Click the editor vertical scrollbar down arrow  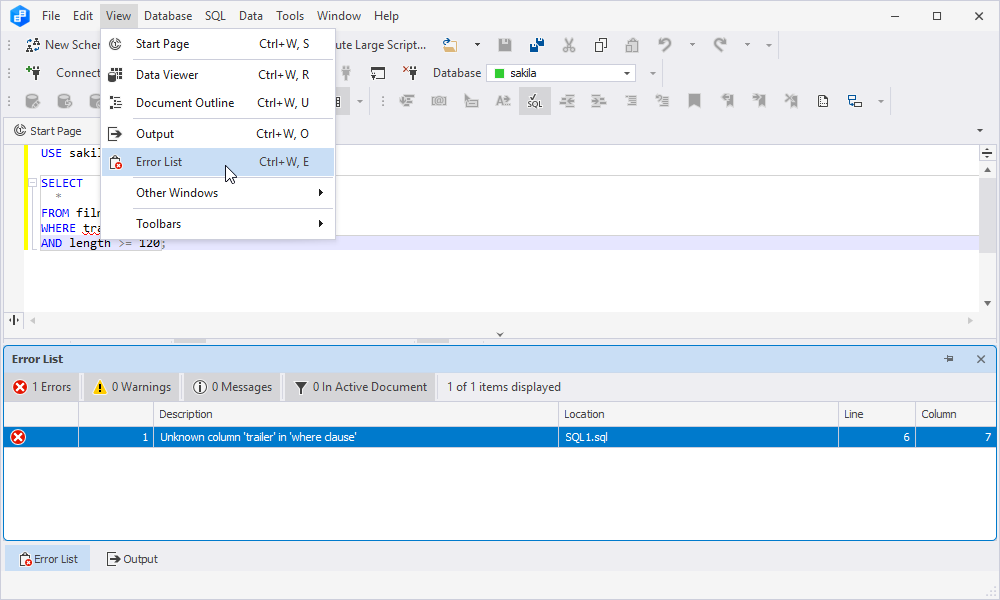click(x=987, y=304)
